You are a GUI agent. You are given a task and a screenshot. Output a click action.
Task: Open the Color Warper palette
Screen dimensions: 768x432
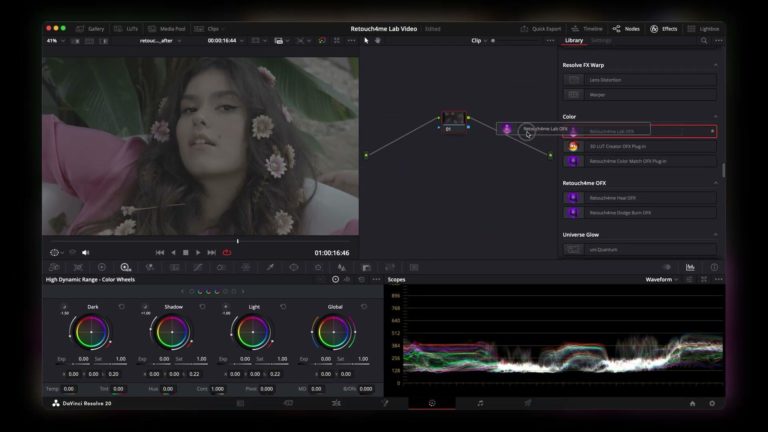(246, 267)
